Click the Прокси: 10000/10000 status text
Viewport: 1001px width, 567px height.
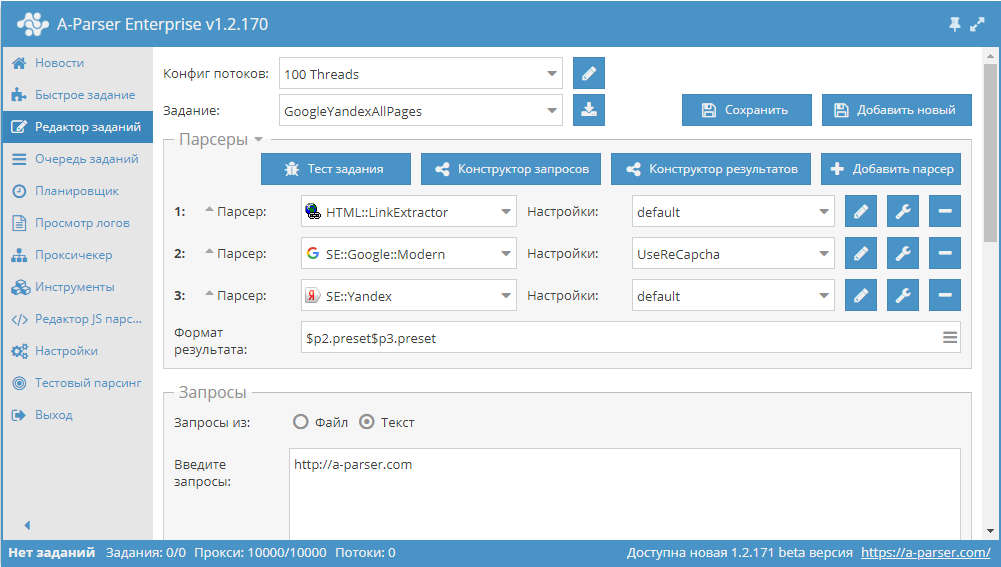[260, 552]
